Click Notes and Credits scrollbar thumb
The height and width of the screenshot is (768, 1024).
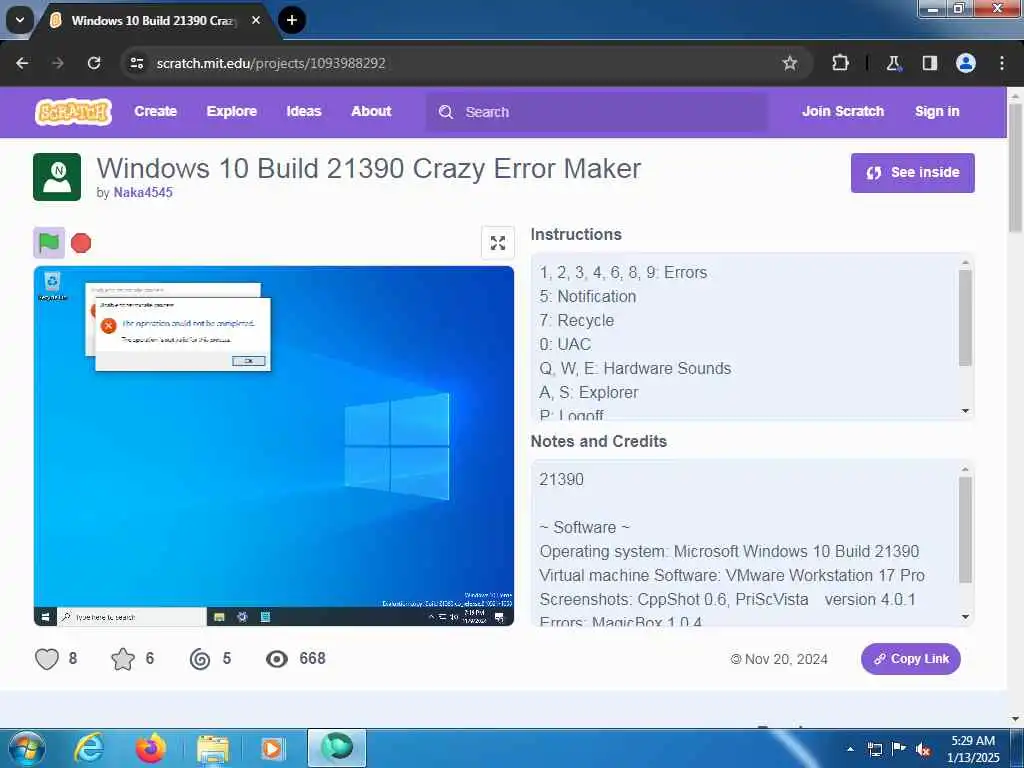965,529
